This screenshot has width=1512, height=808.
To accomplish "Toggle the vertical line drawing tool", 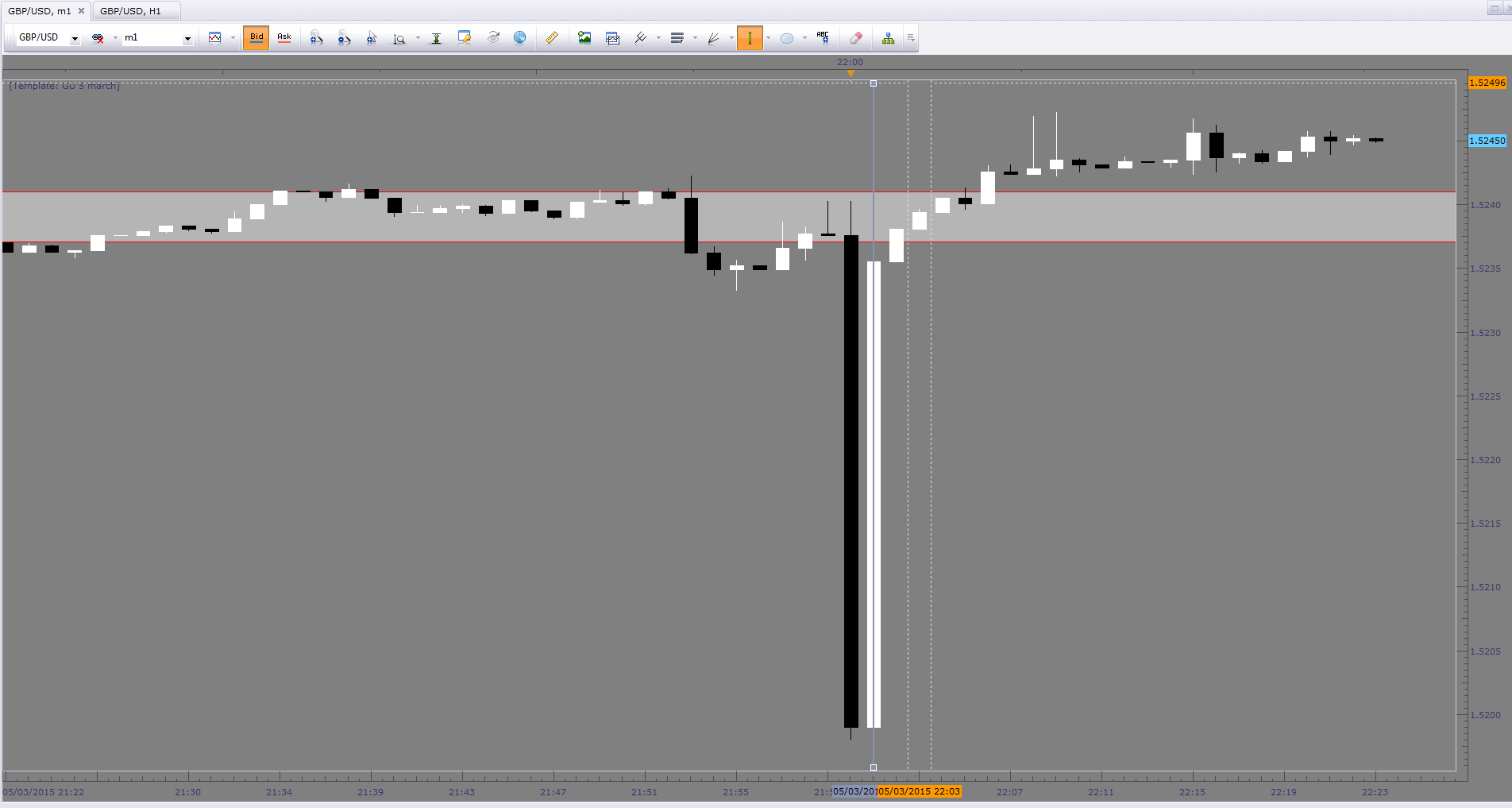I will point(750,38).
